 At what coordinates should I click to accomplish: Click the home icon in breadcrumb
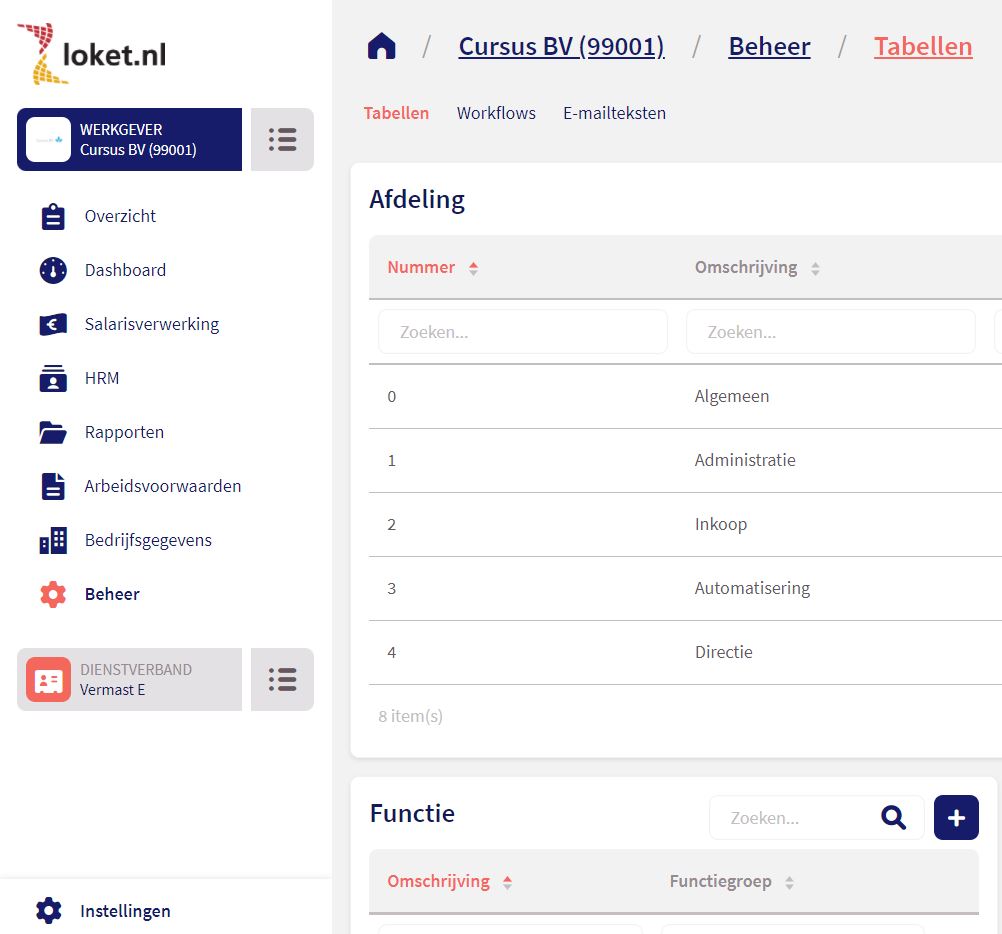(382, 47)
